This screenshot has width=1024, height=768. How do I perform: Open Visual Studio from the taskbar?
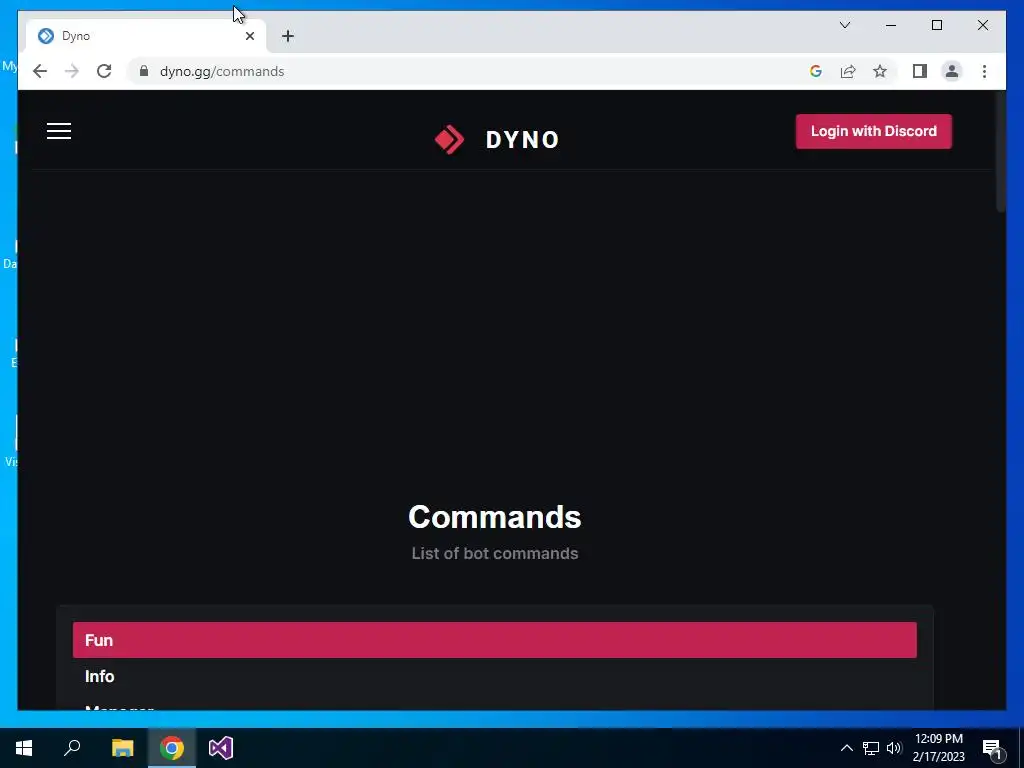(221, 748)
